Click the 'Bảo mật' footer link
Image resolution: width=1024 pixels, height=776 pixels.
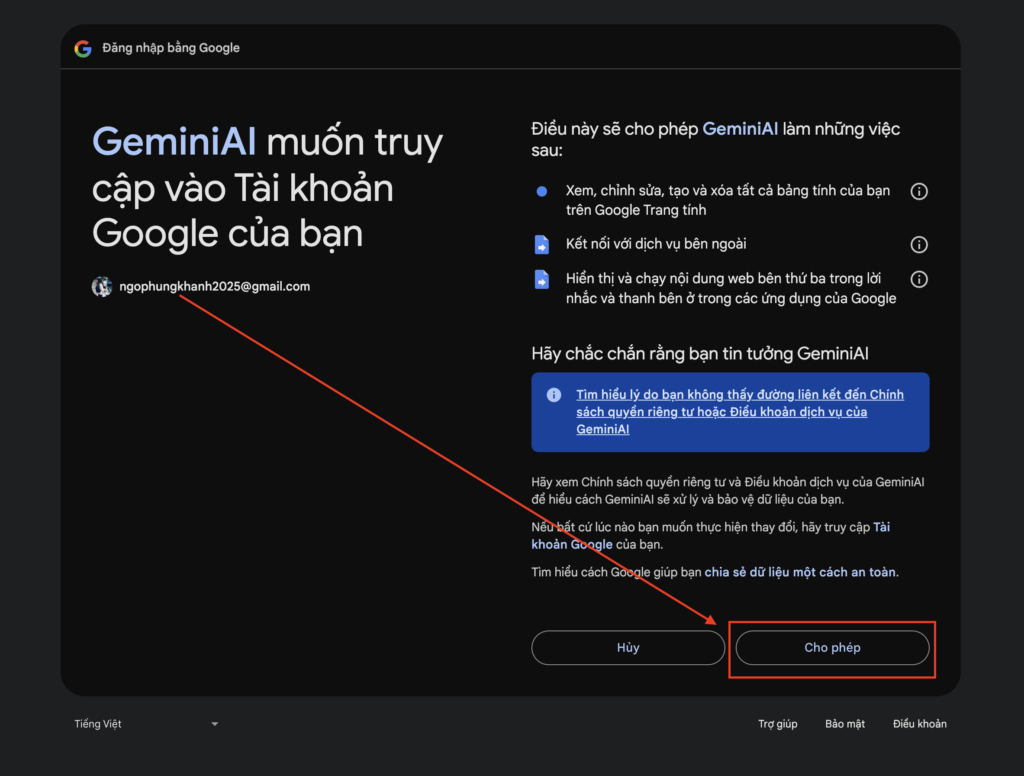(844, 724)
